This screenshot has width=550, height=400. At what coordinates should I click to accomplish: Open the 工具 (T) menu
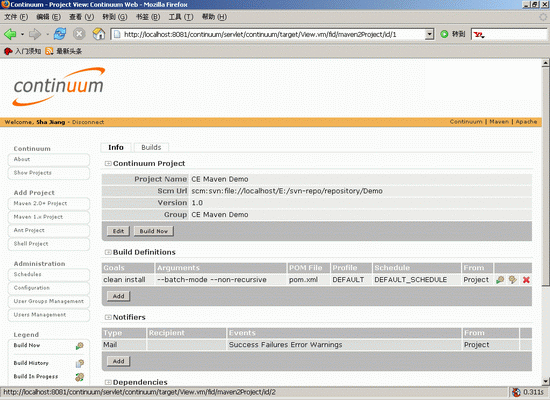[x=181, y=17]
